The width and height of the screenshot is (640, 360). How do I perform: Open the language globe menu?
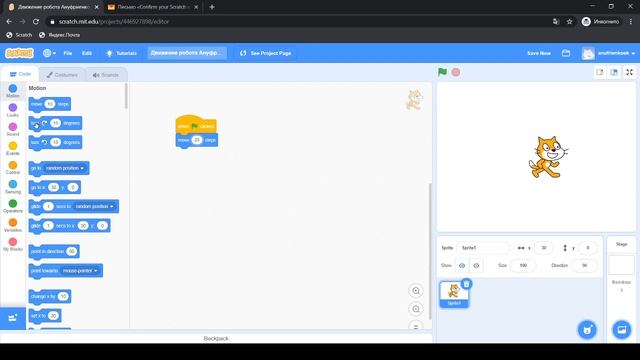click(x=49, y=53)
